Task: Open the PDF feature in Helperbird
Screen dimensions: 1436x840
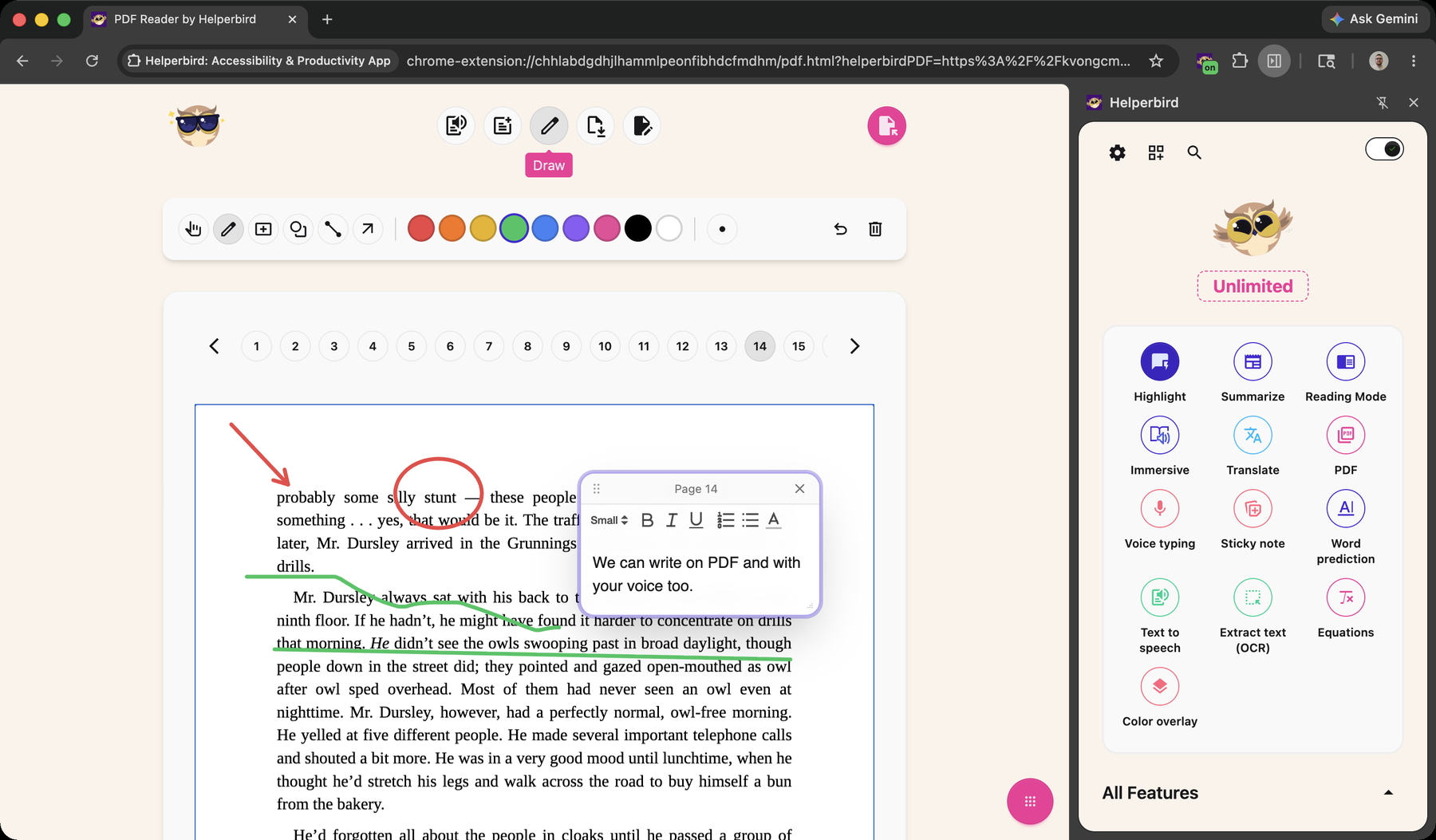Action: (1346, 446)
